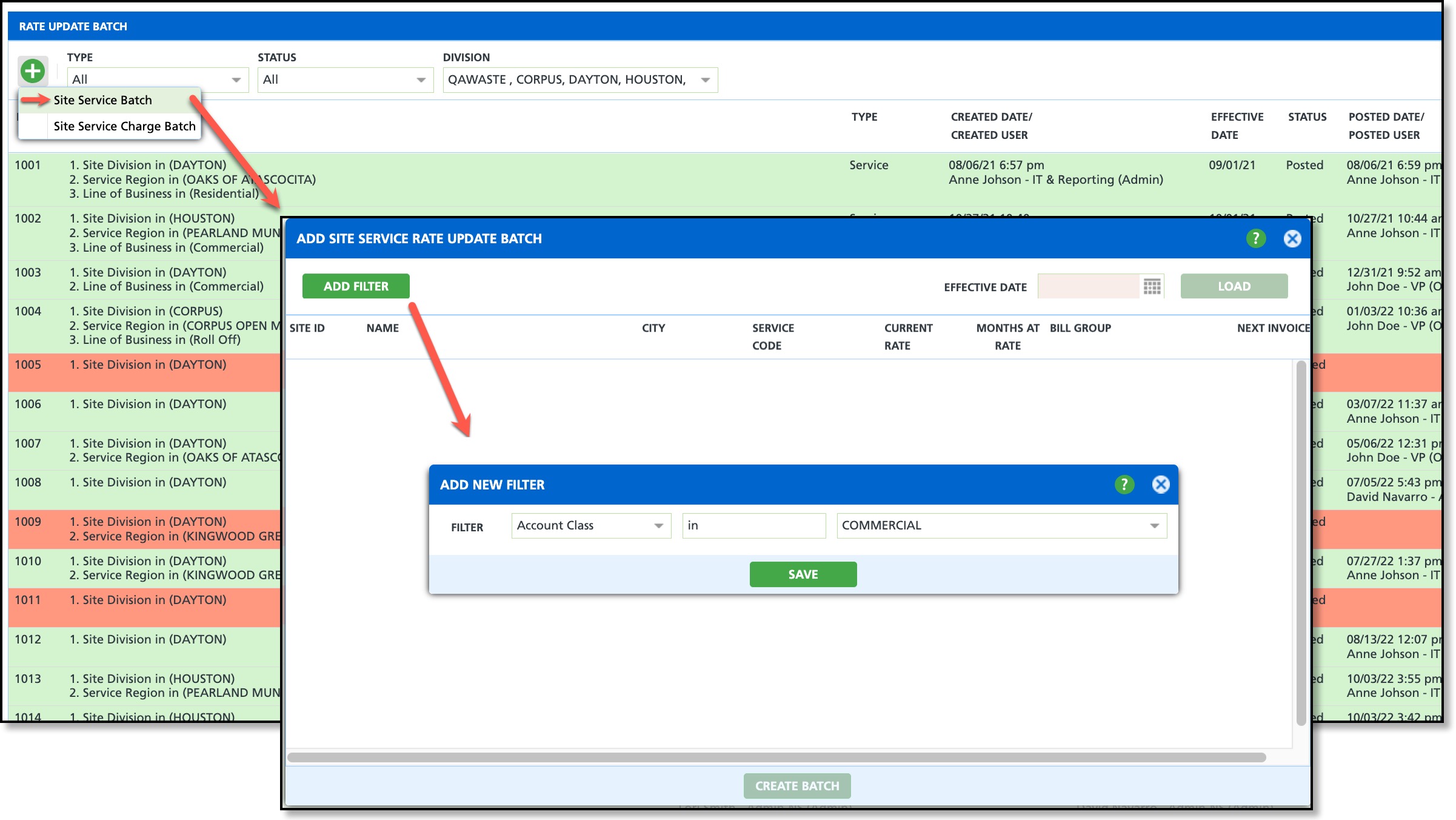Image resolution: width=1456 pixels, height=820 pixels.
Task: Open the effective date calendar picker
Action: (x=1152, y=286)
